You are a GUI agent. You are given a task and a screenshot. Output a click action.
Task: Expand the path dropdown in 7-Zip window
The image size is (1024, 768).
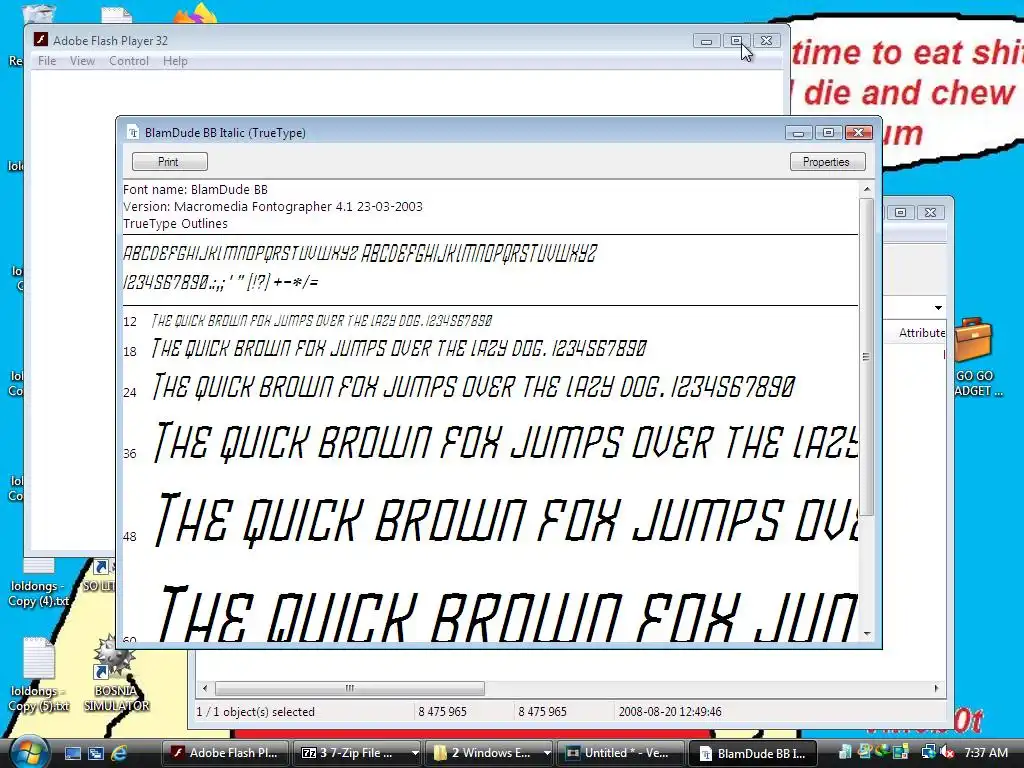(938, 308)
